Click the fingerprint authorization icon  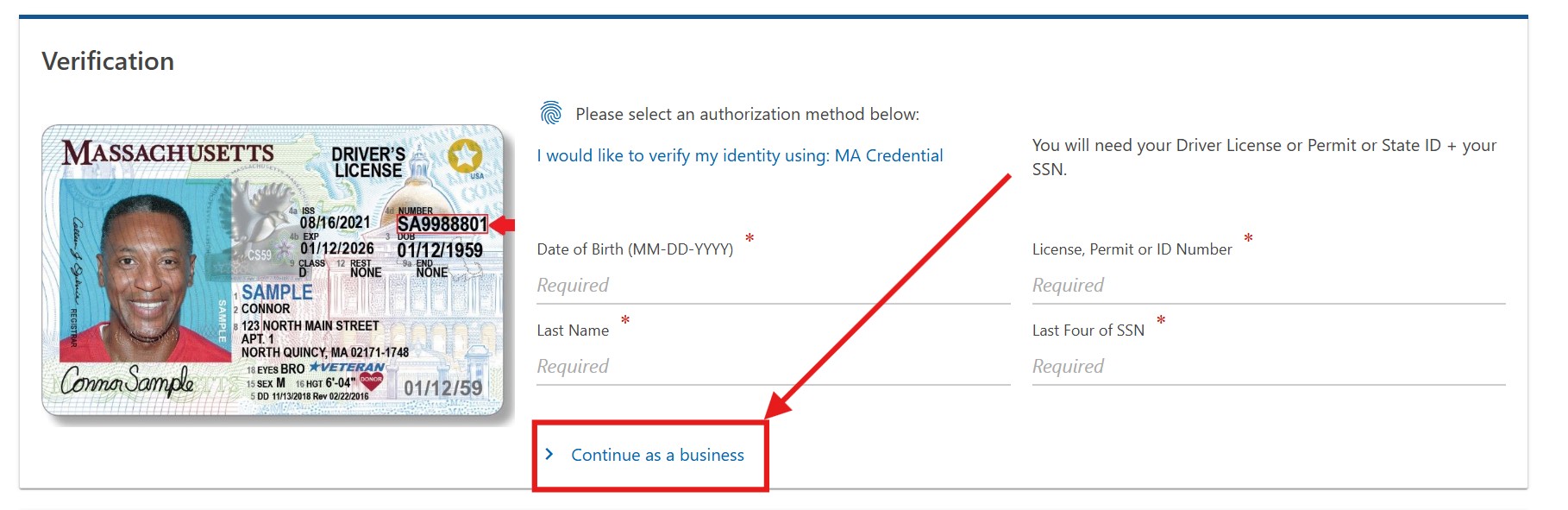(550, 113)
